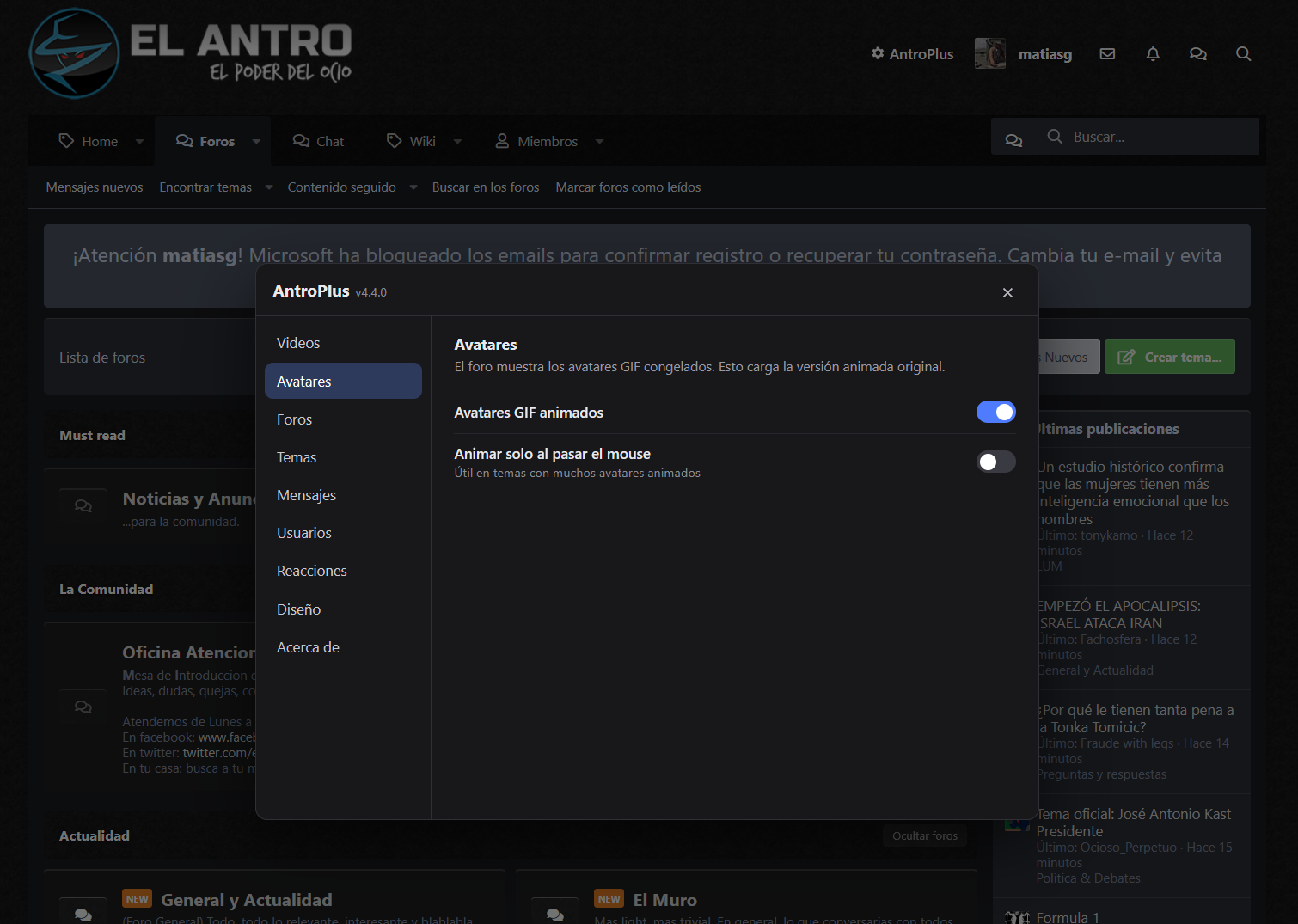This screenshot has width=1298, height=924.
Task: Open the inbox envelope icon
Action: coord(1107,53)
